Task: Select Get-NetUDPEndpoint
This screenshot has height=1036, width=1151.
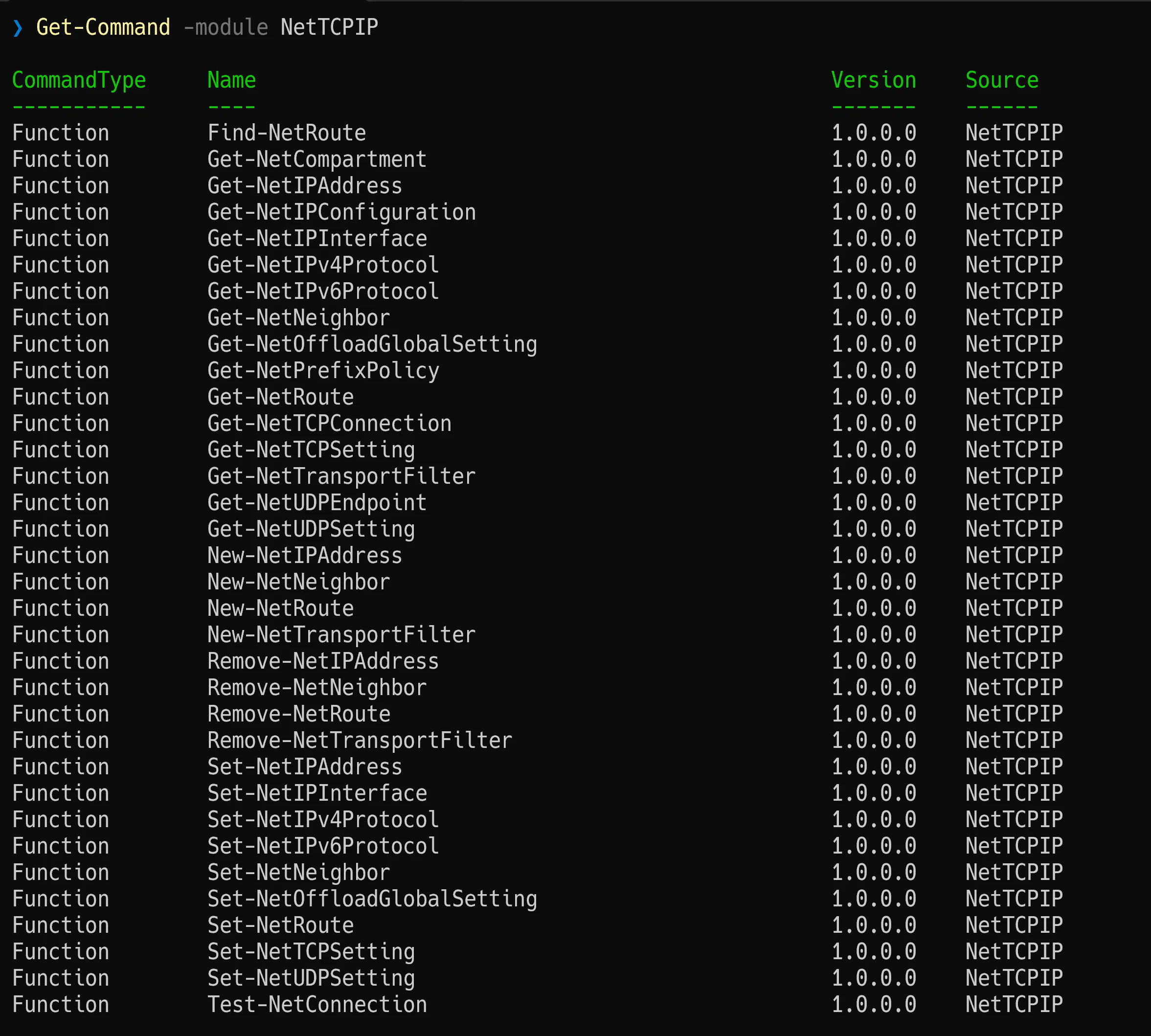Action: coord(317,503)
